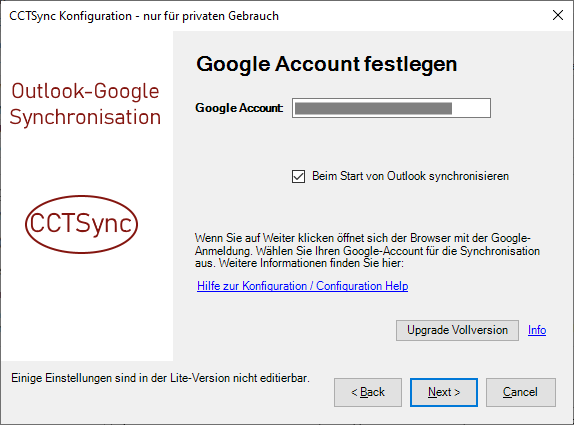Viewport: 574px width, 425px height.
Task: Open 'Hilfe zur Konfiguration / Configuration Help' link
Action: 302,286
